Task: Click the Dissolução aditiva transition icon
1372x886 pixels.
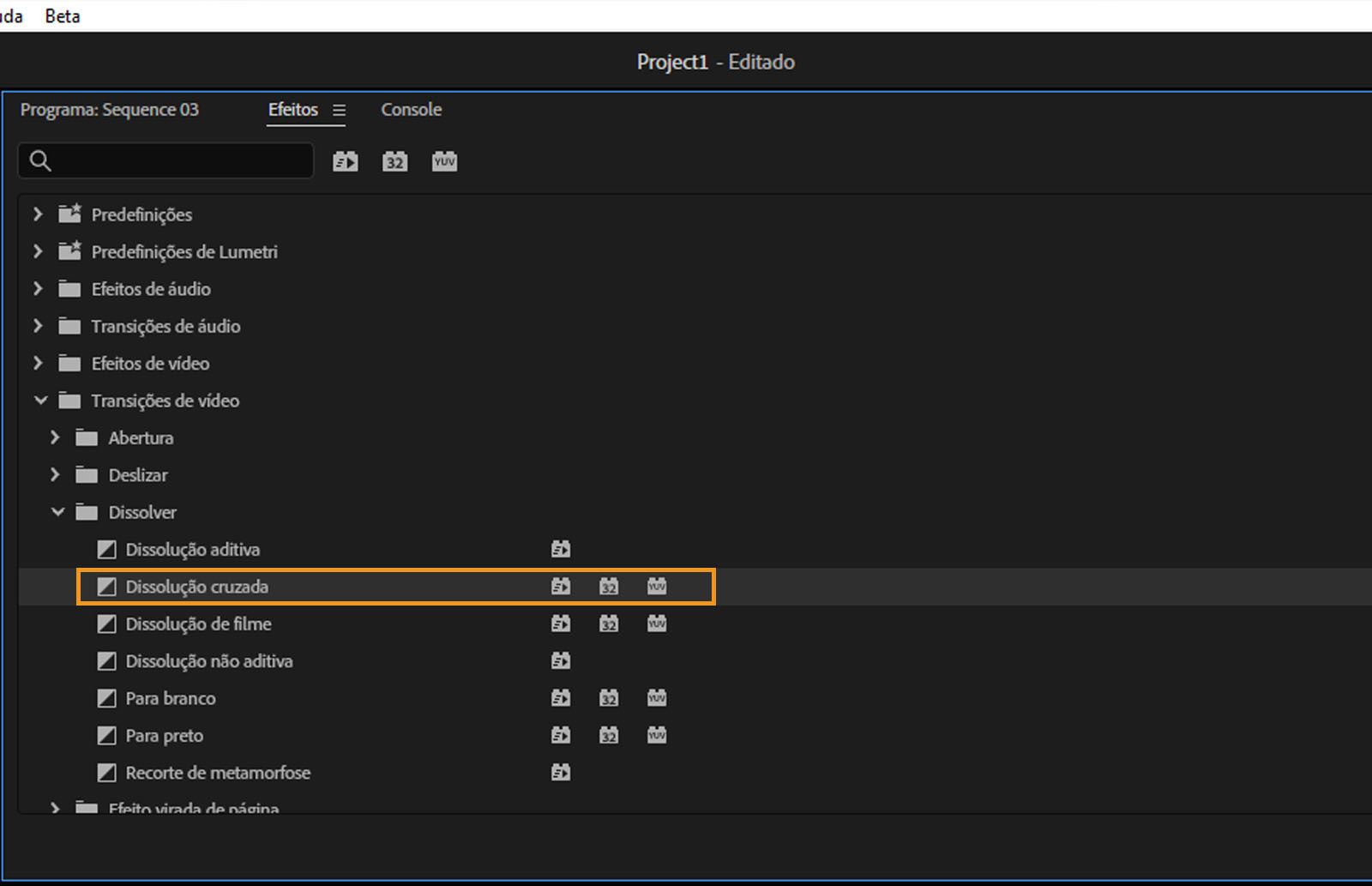Action: tap(106, 550)
